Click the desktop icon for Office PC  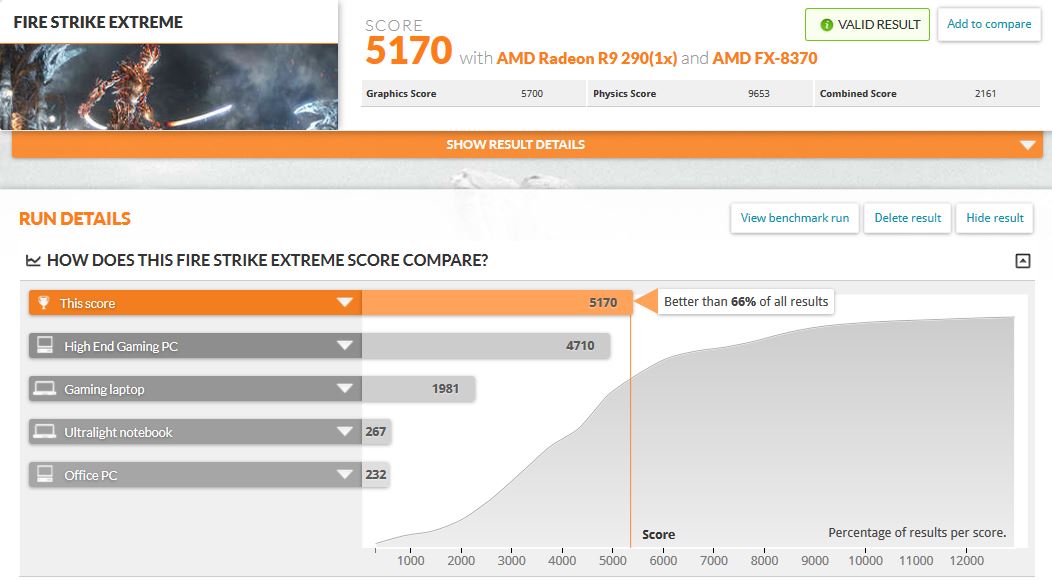(x=45, y=474)
